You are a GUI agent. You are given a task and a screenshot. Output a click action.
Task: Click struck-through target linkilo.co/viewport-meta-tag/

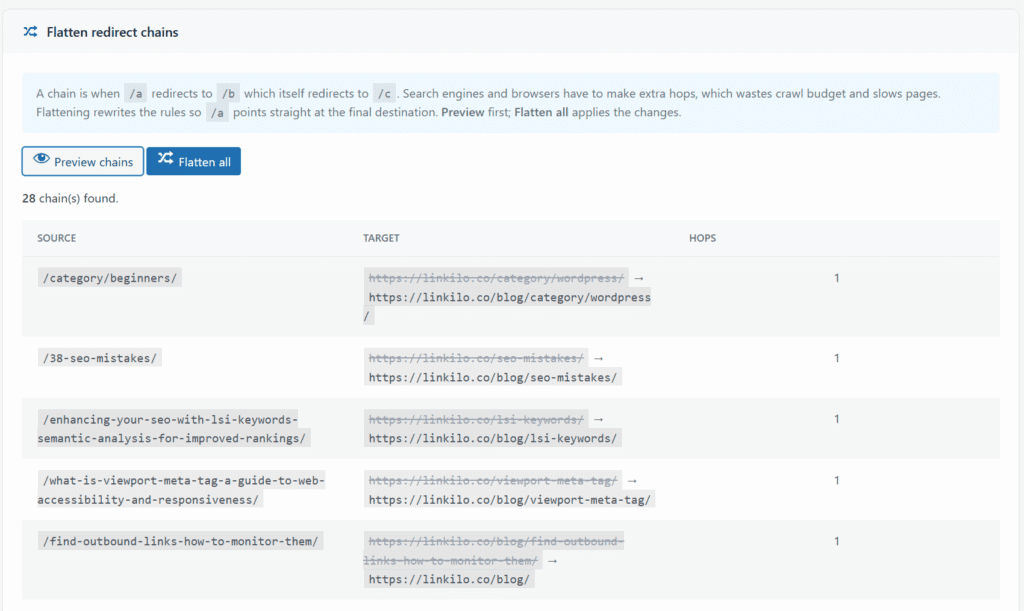point(493,480)
